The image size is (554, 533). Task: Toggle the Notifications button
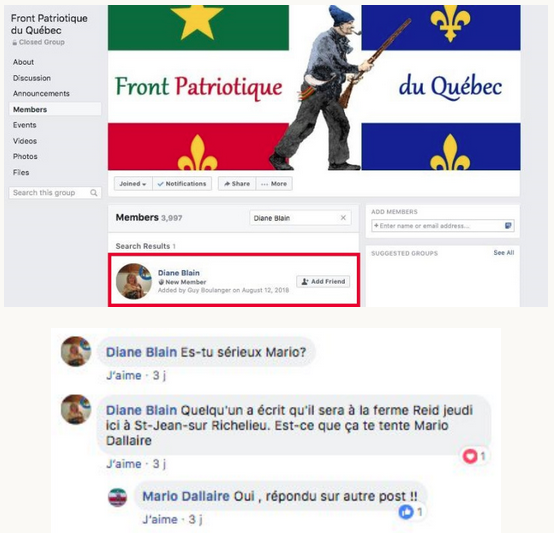[182, 184]
